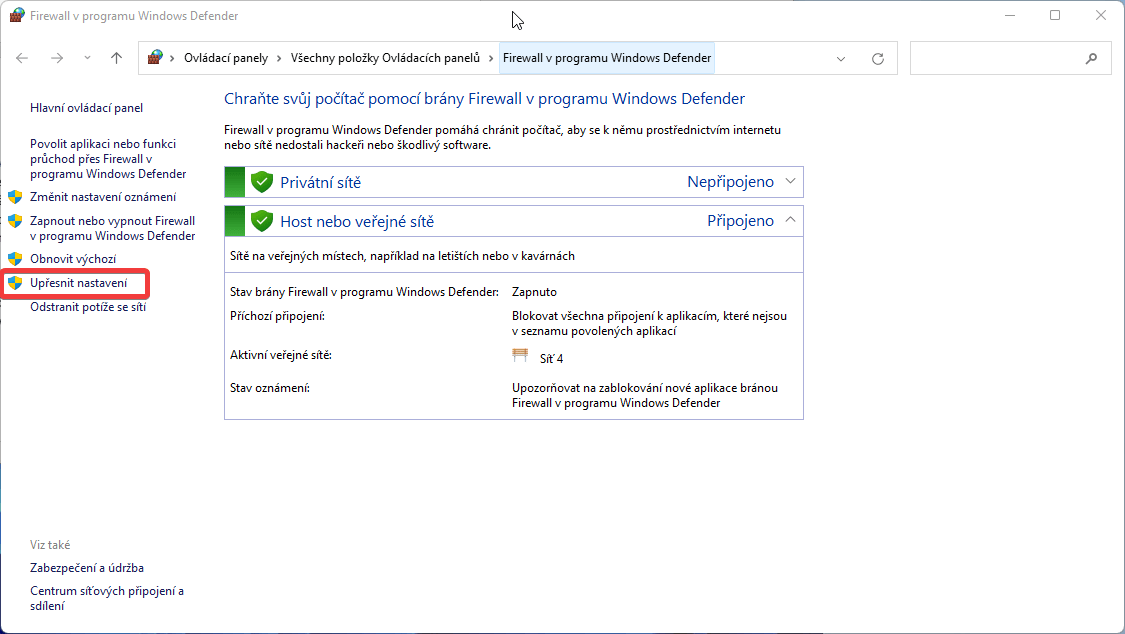Go up one level arrow
Viewport: 1125px width, 634px height.
(116, 58)
